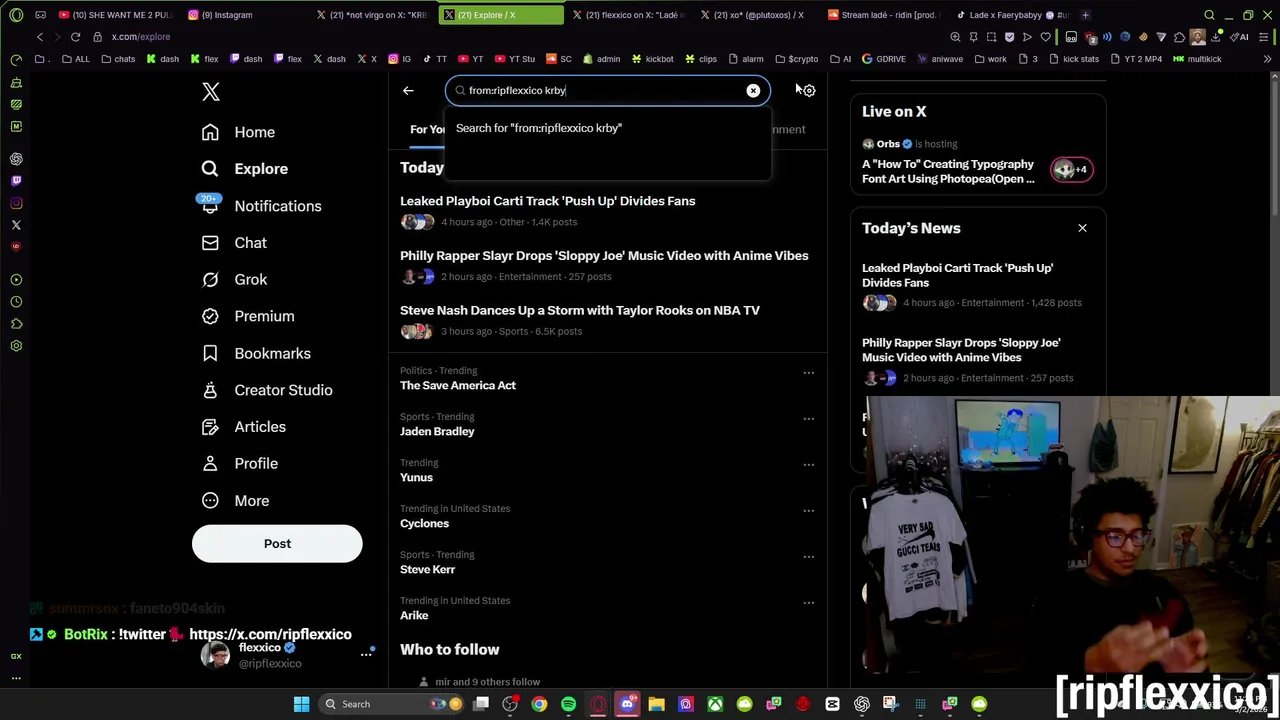
Task: Open Steve Nash Dances Up a Storm story
Action: [580, 311]
